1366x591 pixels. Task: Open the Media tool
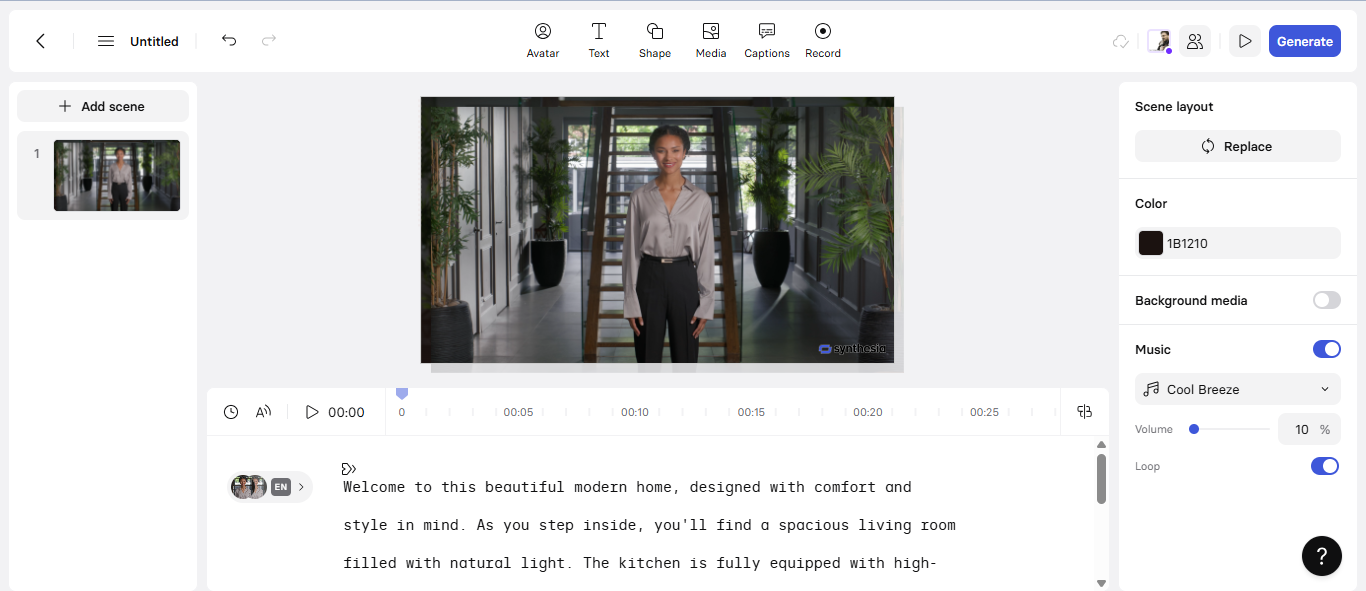pyautogui.click(x=711, y=41)
